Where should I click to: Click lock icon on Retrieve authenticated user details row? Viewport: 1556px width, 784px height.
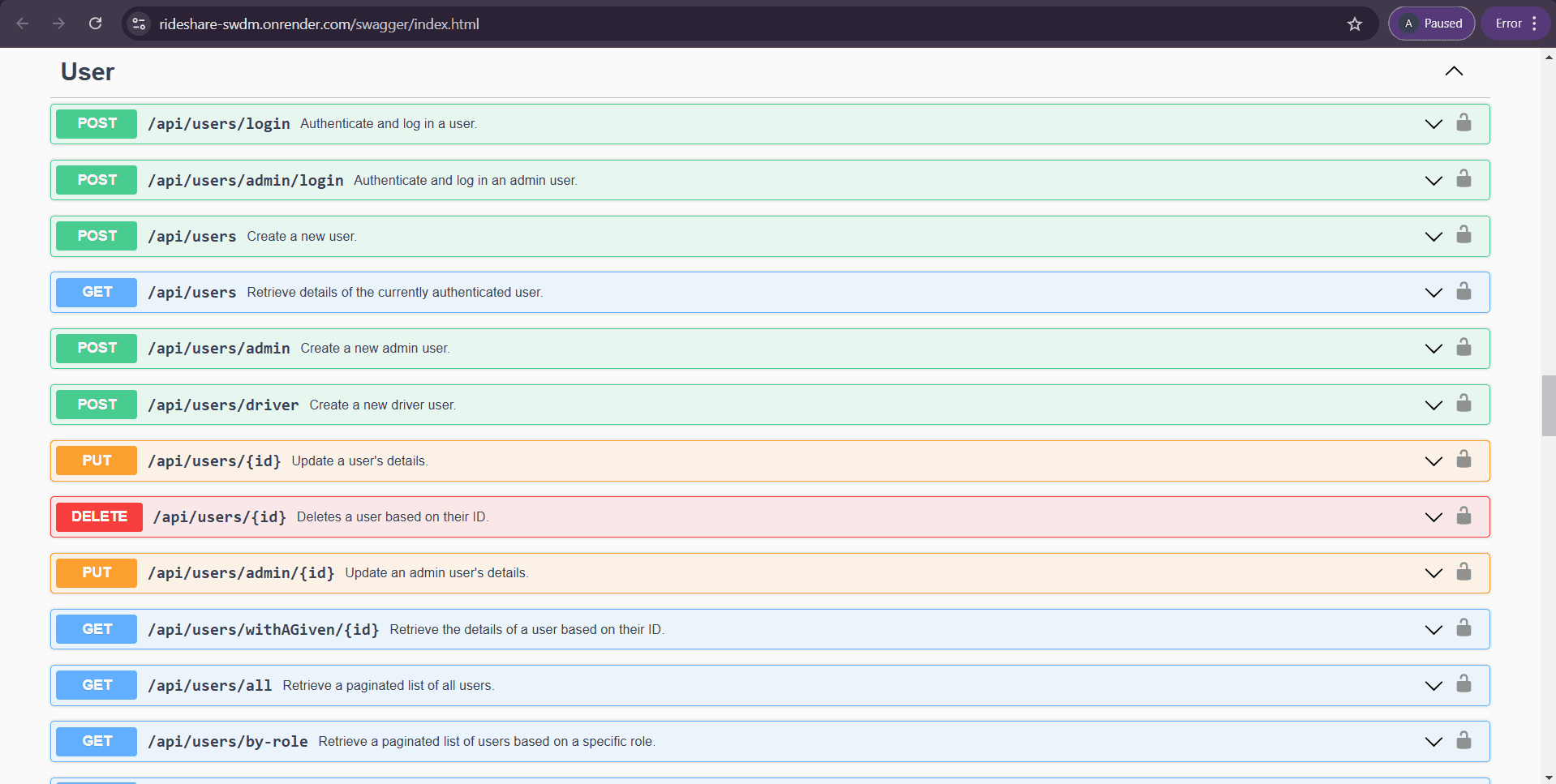1464,292
